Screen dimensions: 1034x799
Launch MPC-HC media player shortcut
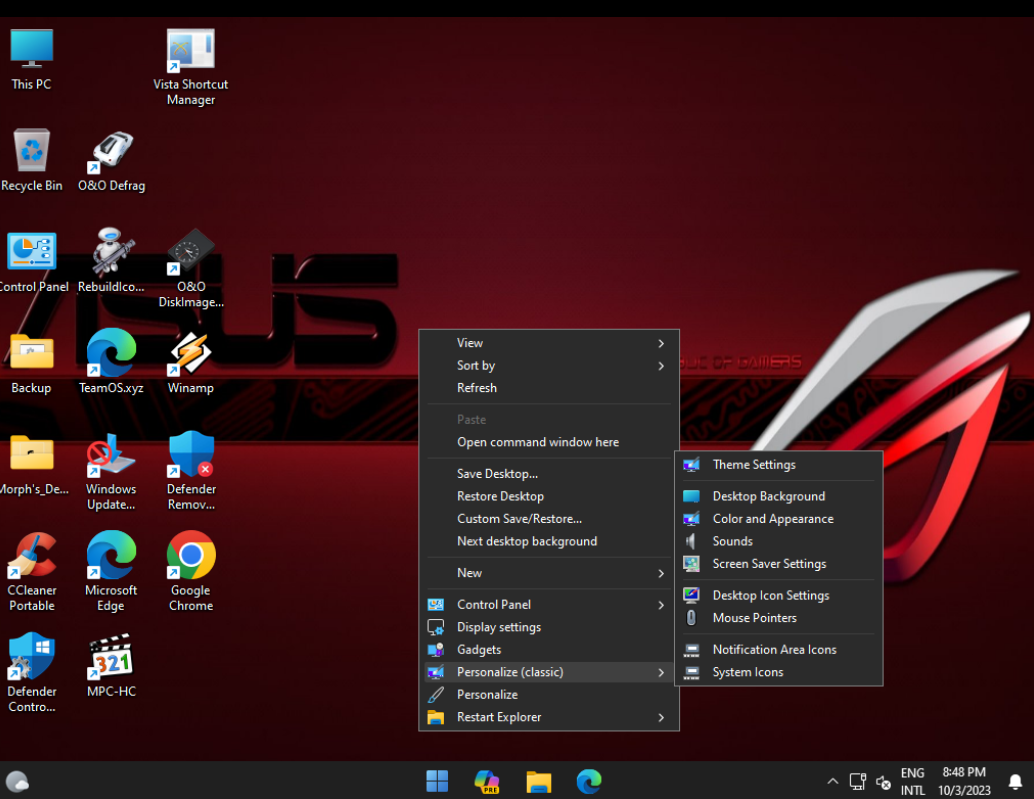[x=111, y=666]
